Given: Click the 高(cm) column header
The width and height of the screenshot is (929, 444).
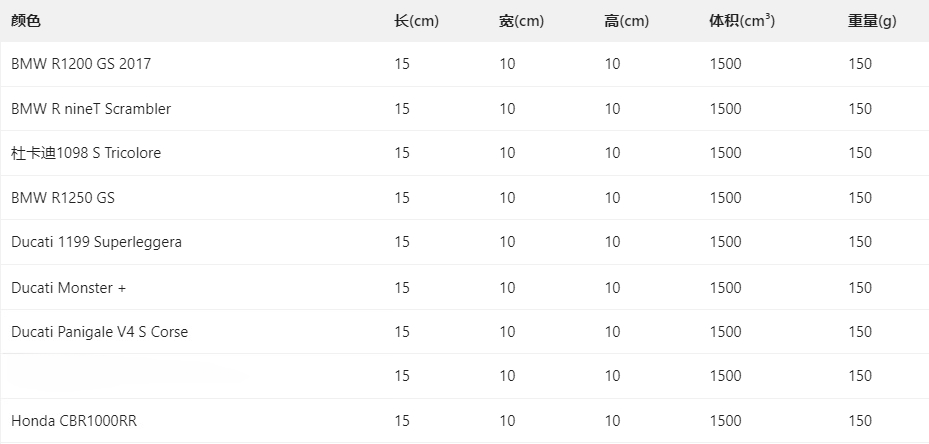Looking at the screenshot, I should point(626,21).
